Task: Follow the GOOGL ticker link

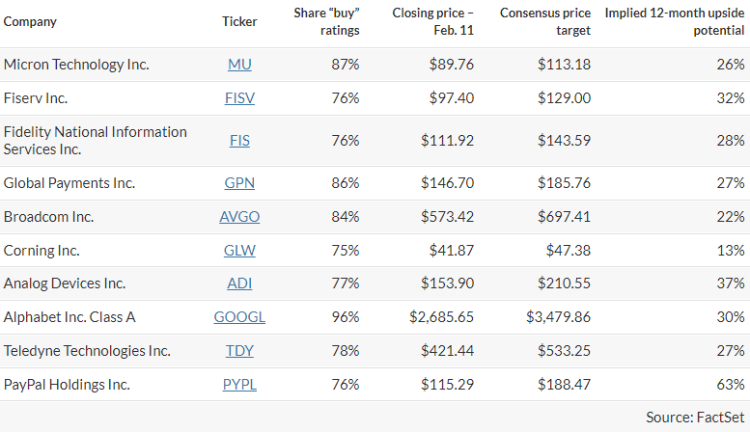Action: pyautogui.click(x=239, y=317)
